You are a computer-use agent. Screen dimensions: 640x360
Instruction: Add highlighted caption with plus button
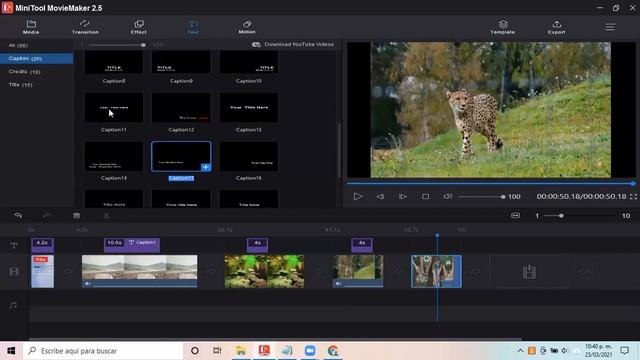click(206, 167)
